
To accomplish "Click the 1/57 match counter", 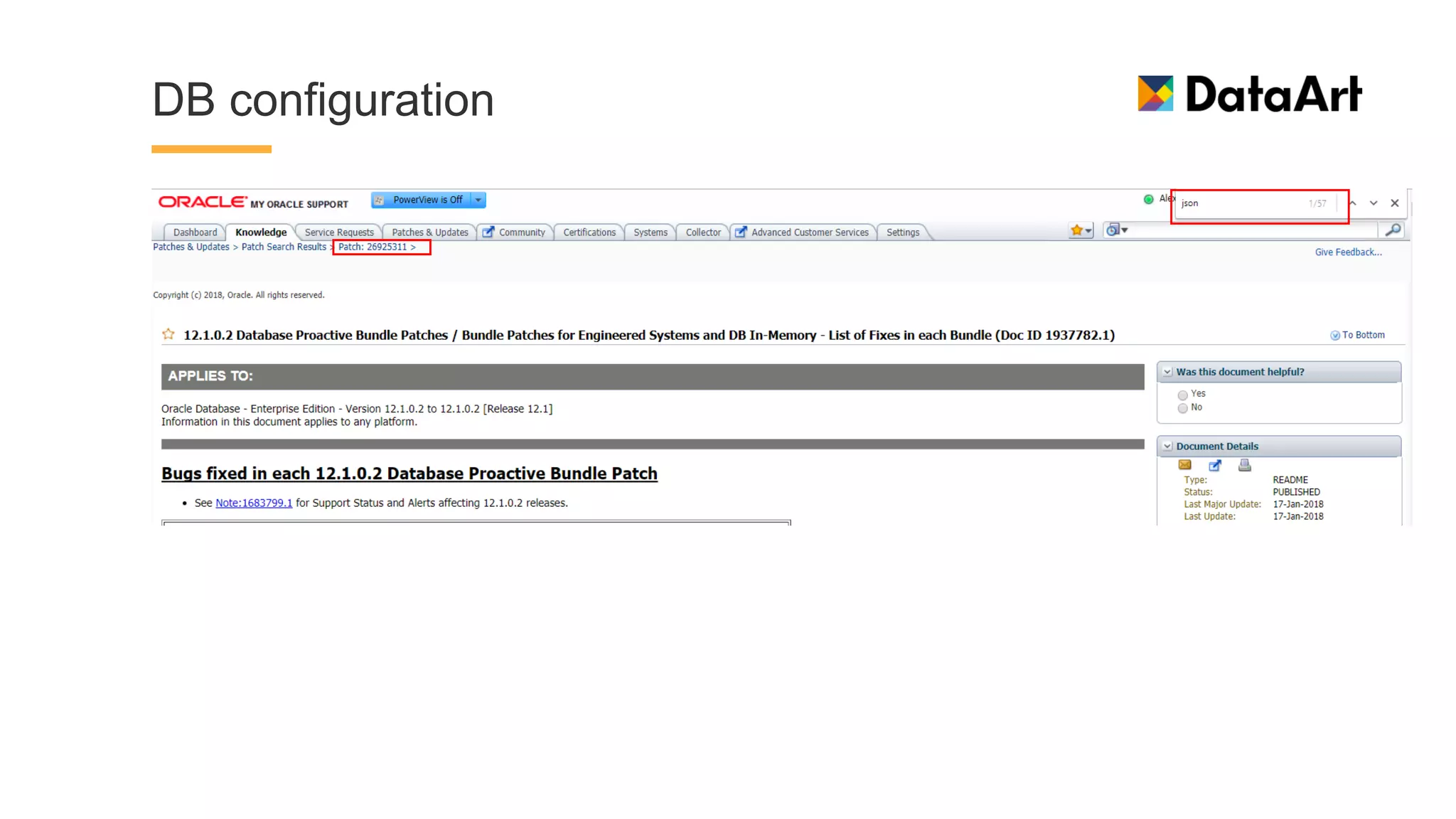I will [x=1317, y=203].
